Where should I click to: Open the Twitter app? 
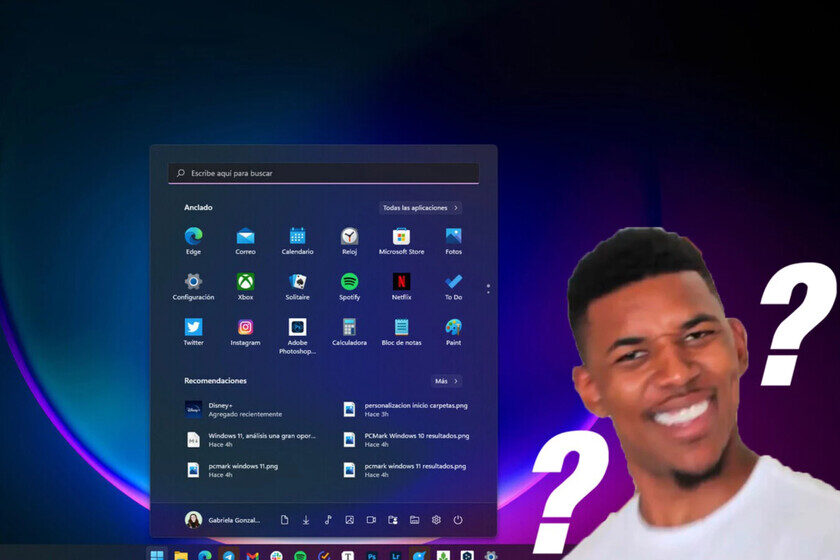click(x=193, y=332)
